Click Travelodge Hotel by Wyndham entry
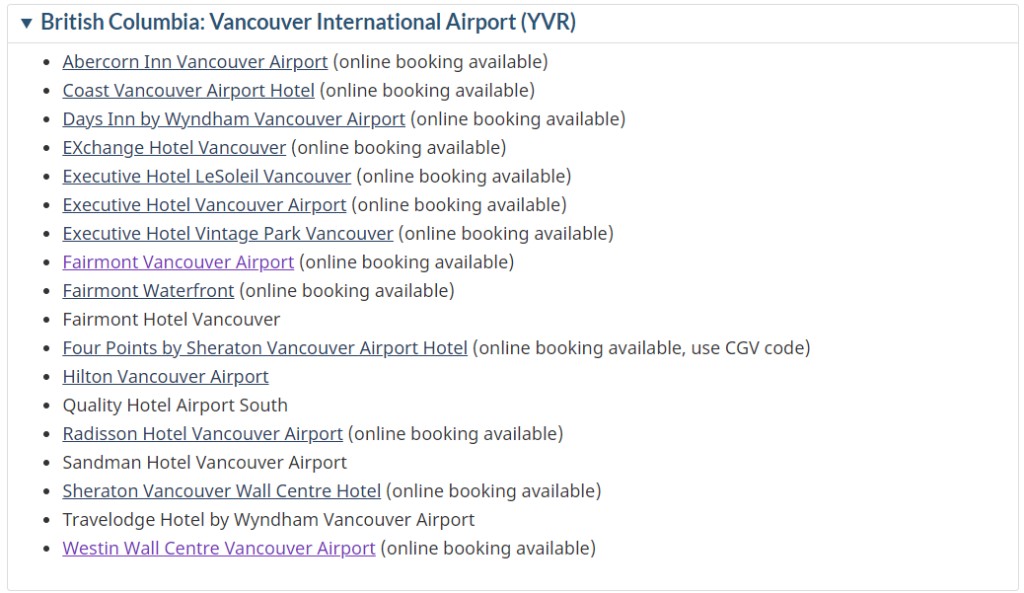The image size is (1024, 593). pyautogui.click(x=268, y=520)
